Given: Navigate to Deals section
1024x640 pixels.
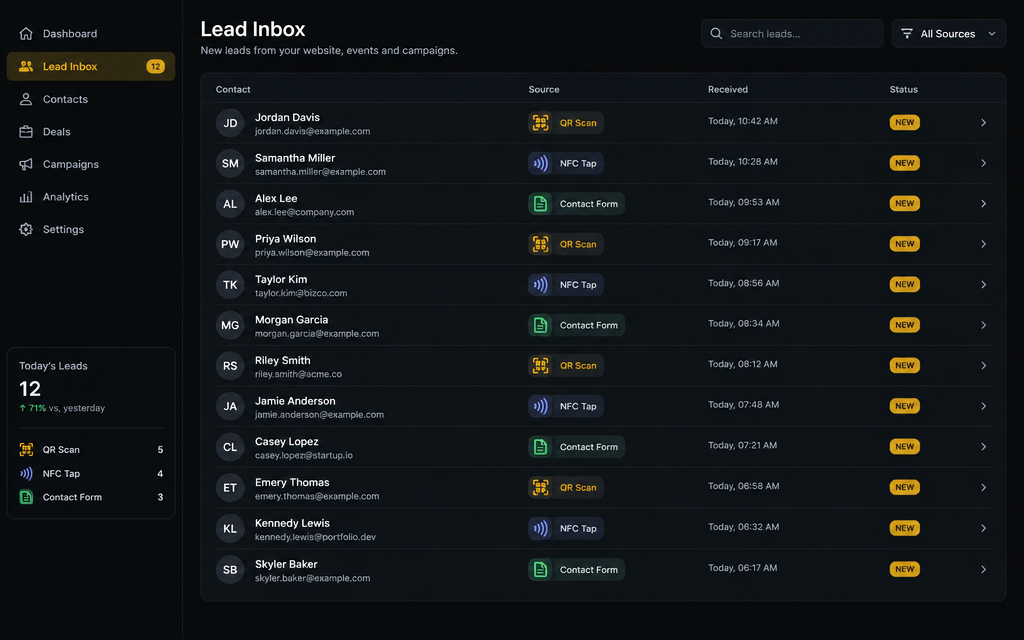Looking at the screenshot, I should [91, 132].
